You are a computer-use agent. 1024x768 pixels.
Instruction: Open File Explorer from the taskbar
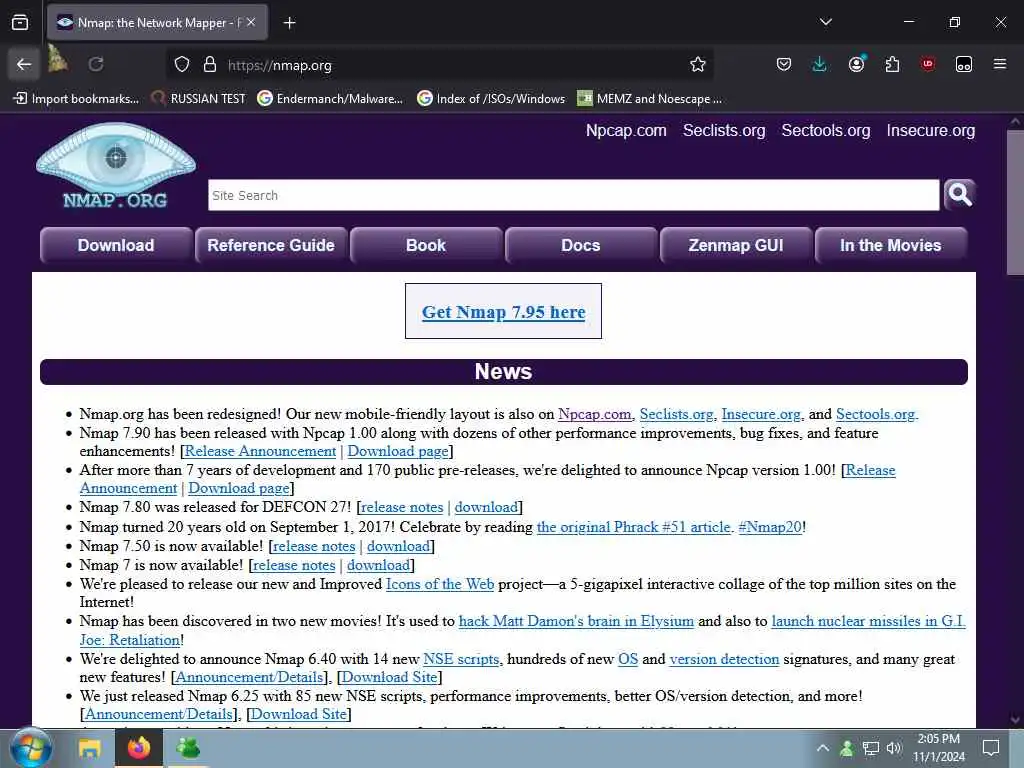[89, 748]
